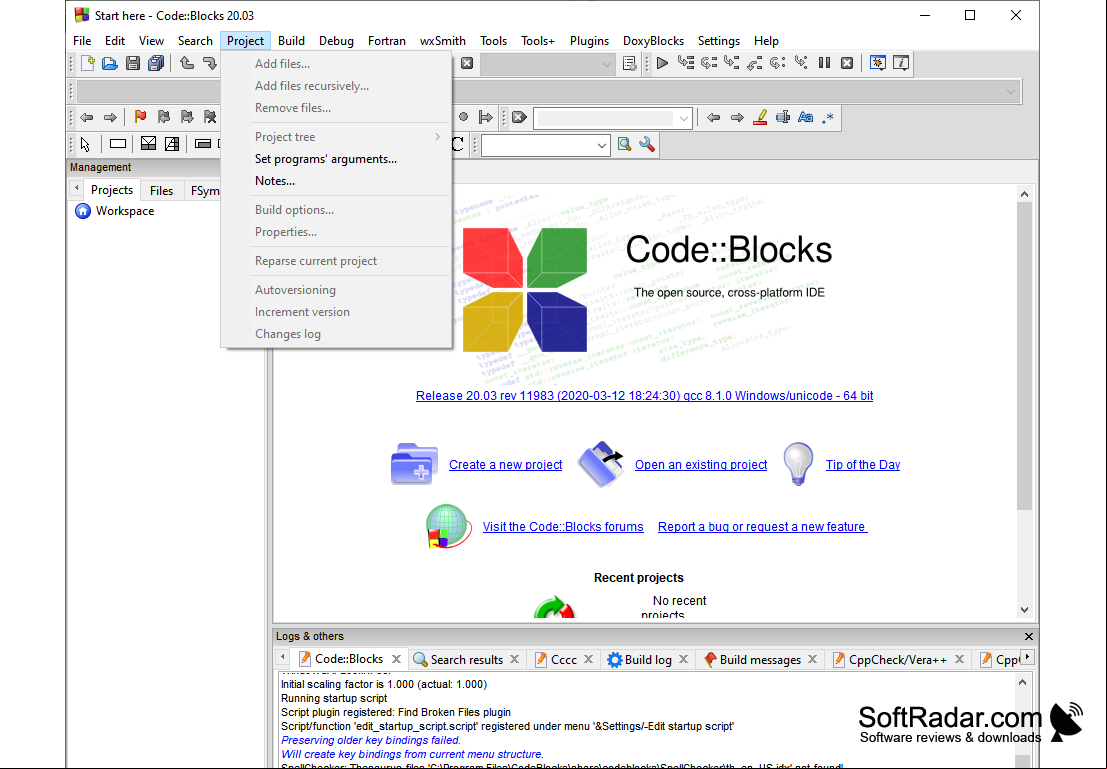Click the Stop debugger icon
1107x769 pixels.
coord(847,64)
